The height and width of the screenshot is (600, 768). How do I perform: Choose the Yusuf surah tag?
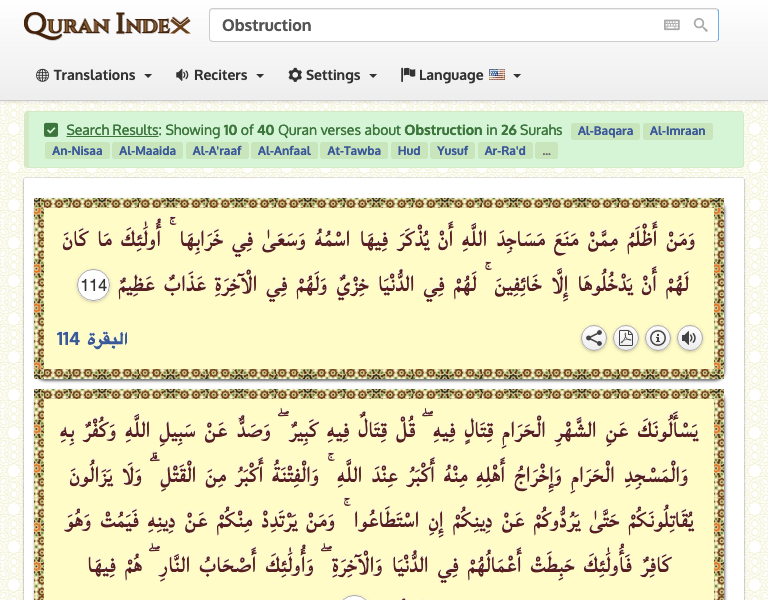point(452,151)
